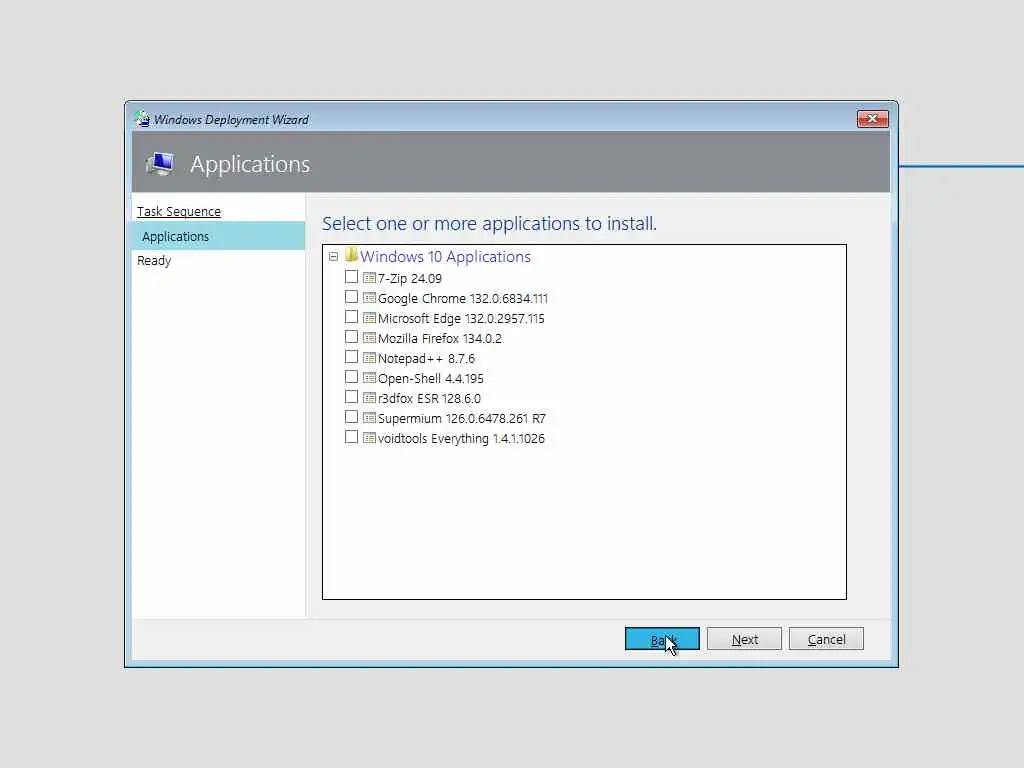The image size is (1024, 768).
Task: Check the Supermium 126.0.6478.261 R7 checkbox
Action: (351, 417)
